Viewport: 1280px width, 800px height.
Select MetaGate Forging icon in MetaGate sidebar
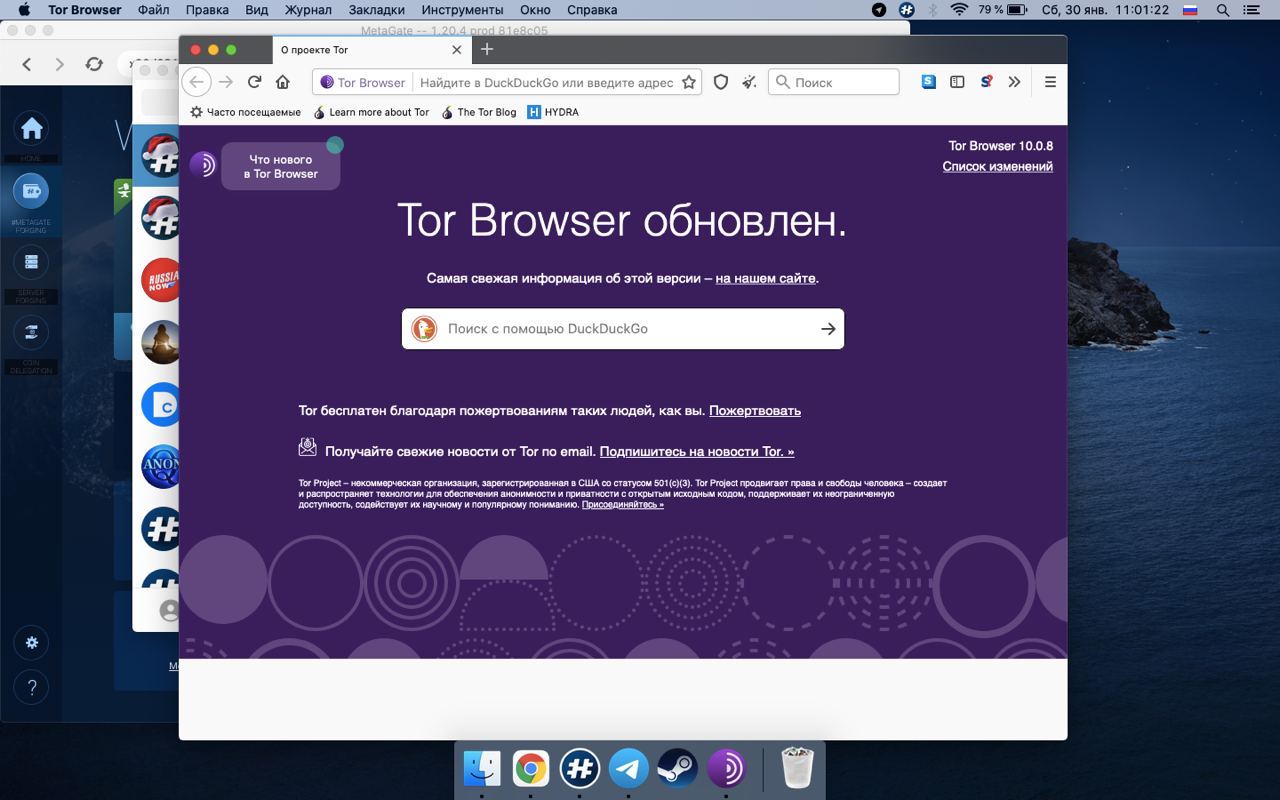coord(32,190)
